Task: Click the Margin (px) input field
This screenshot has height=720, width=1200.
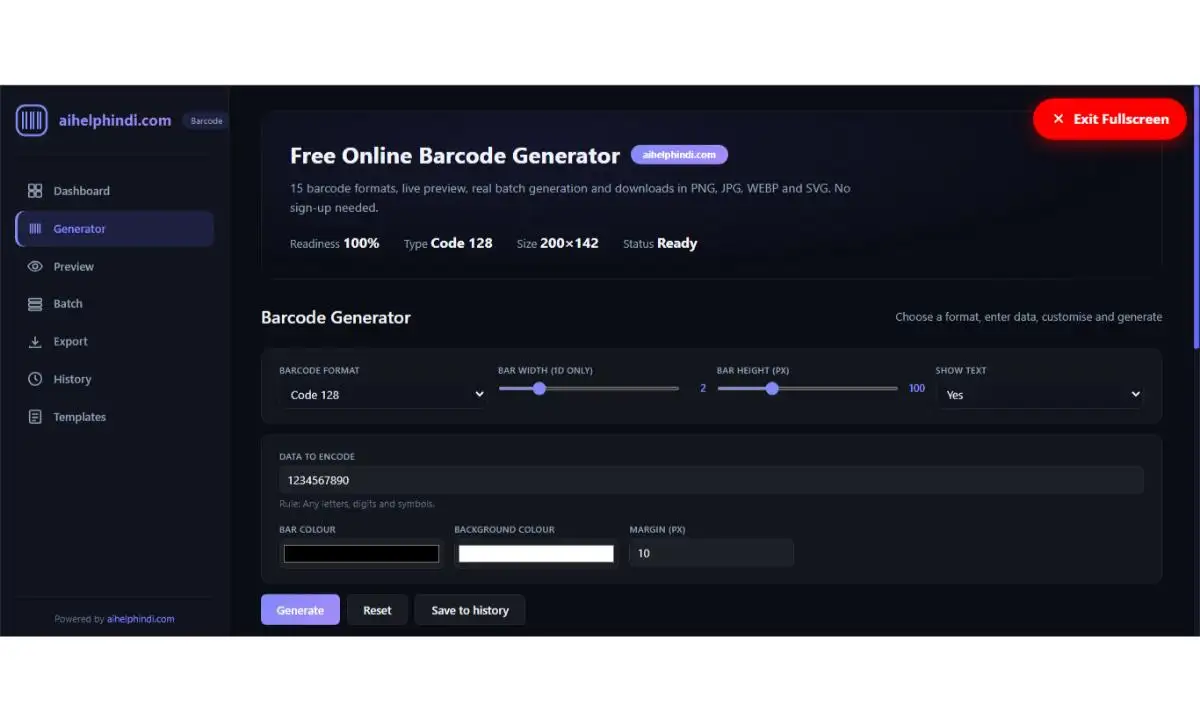Action: (x=711, y=553)
